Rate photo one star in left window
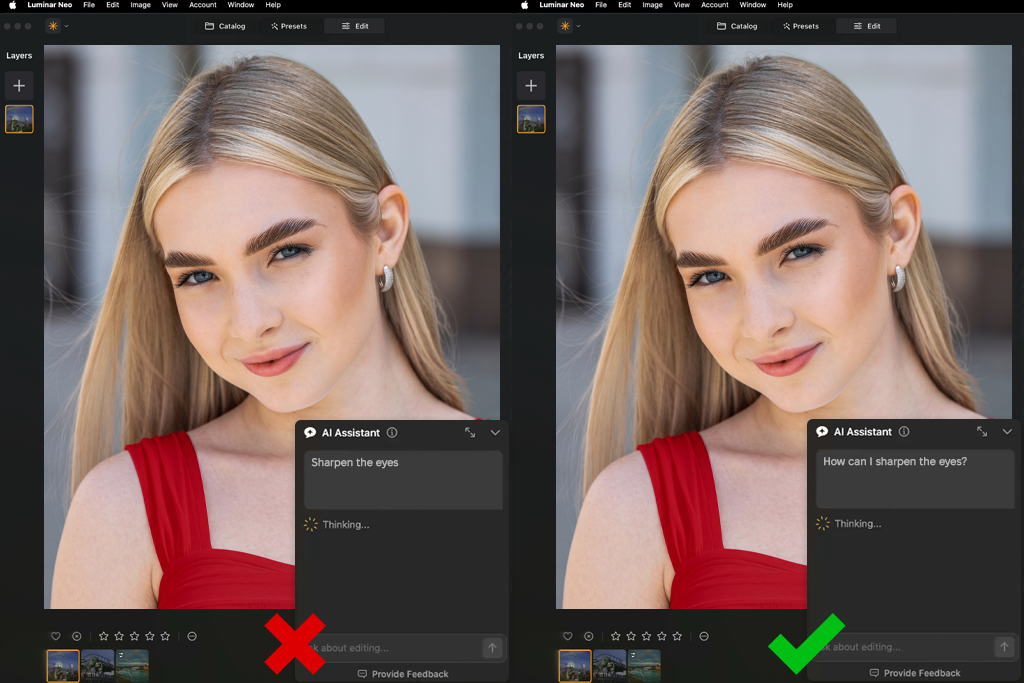The height and width of the screenshot is (683, 1024). pyautogui.click(x=103, y=636)
